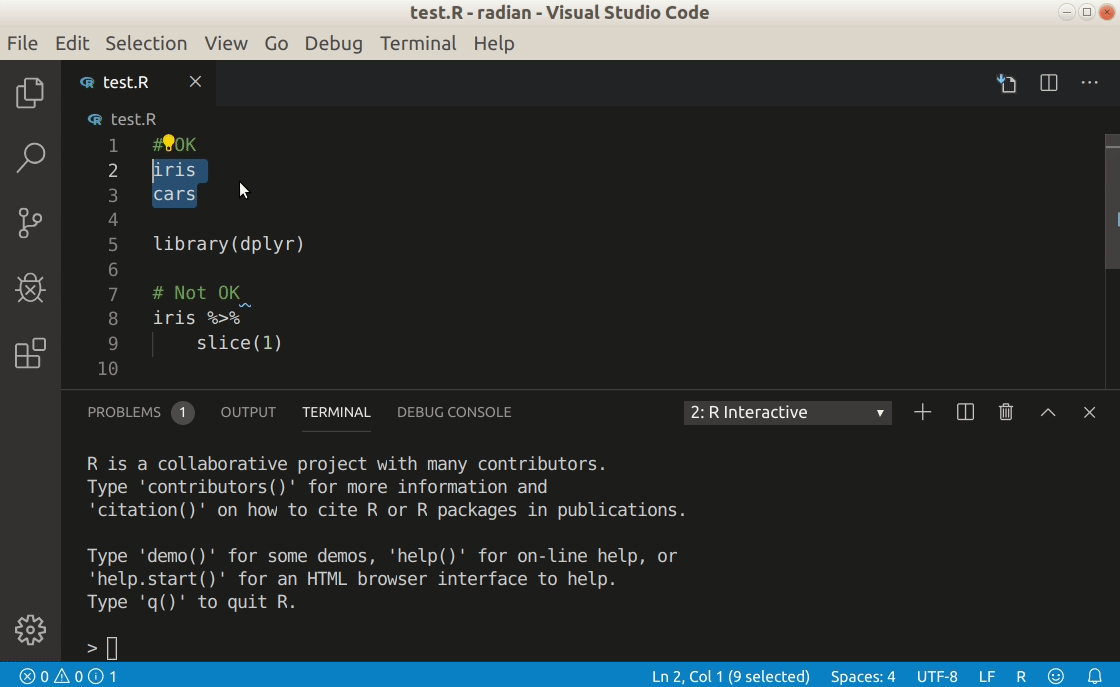Switch to the OUTPUT panel tab

(248, 412)
